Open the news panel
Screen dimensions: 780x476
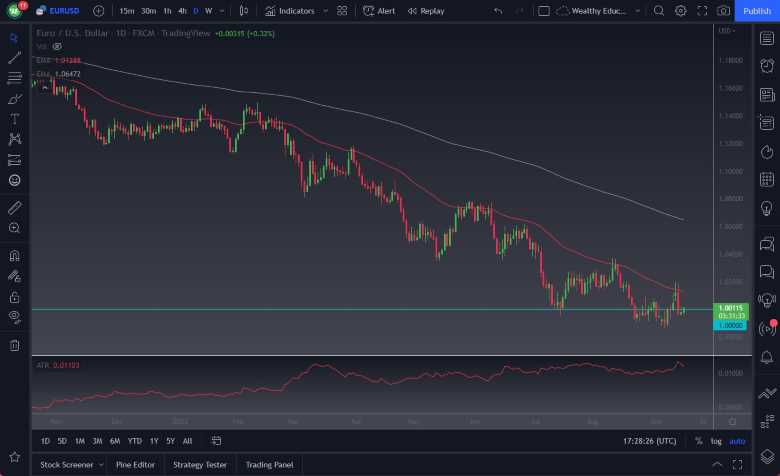click(767, 95)
